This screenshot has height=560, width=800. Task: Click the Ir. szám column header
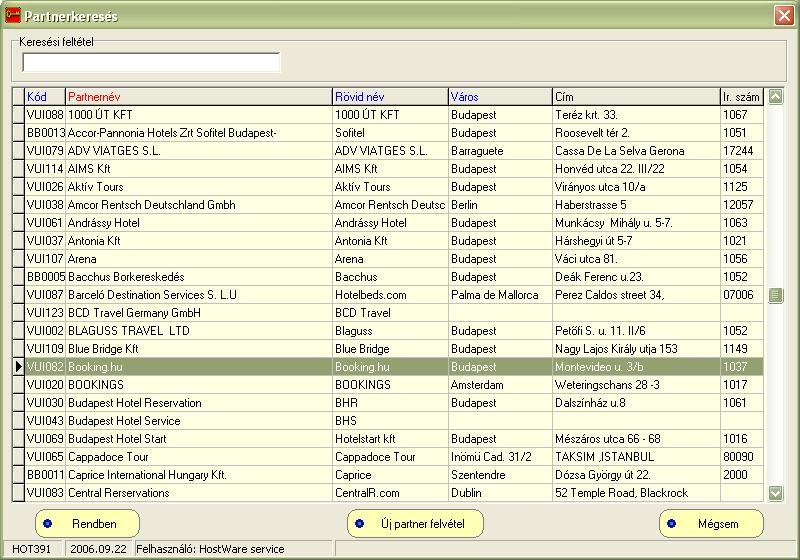click(x=741, y=96)
